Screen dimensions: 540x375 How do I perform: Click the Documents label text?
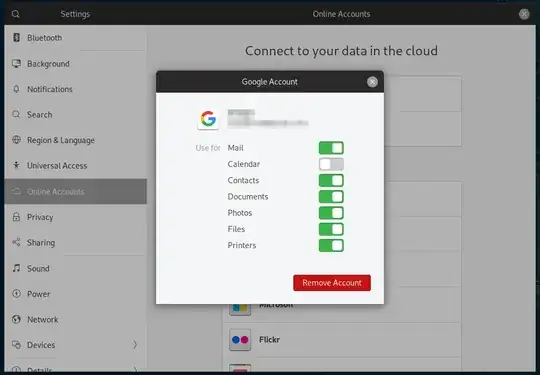pos(248,197)
